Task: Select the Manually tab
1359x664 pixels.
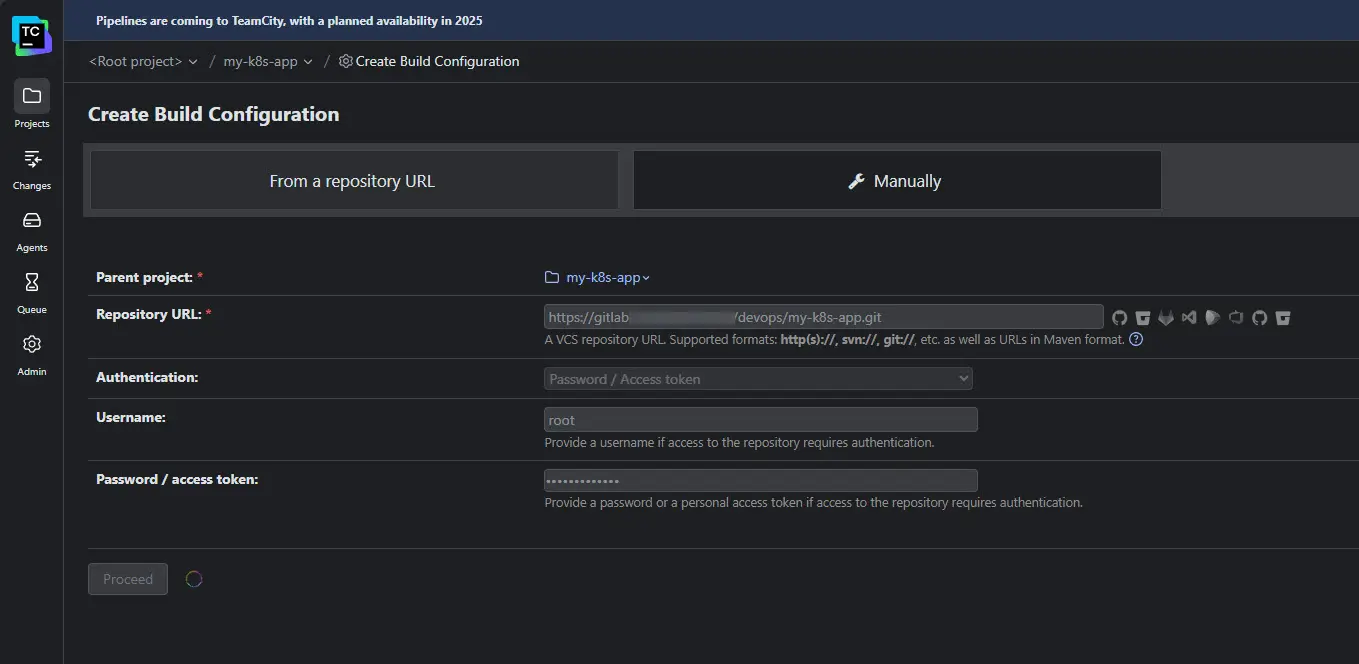Action: pyautogui.click(x=896, y=181)
